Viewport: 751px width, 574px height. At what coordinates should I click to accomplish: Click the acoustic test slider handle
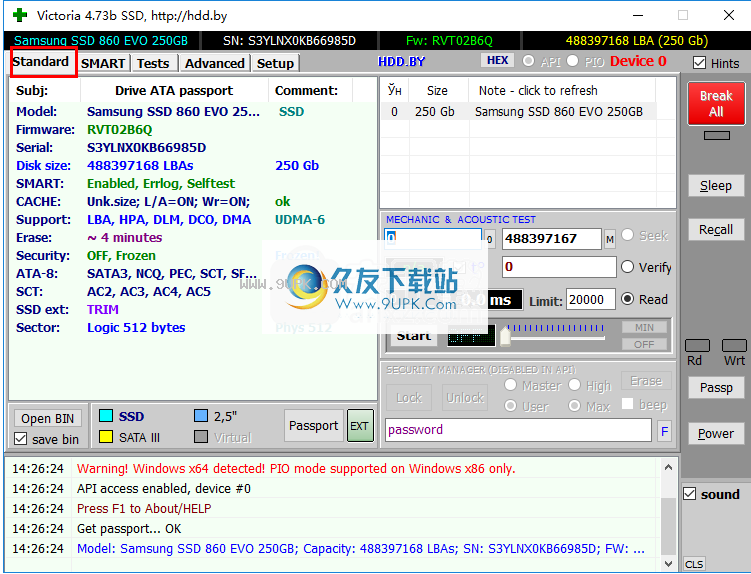tap(505, 336)
